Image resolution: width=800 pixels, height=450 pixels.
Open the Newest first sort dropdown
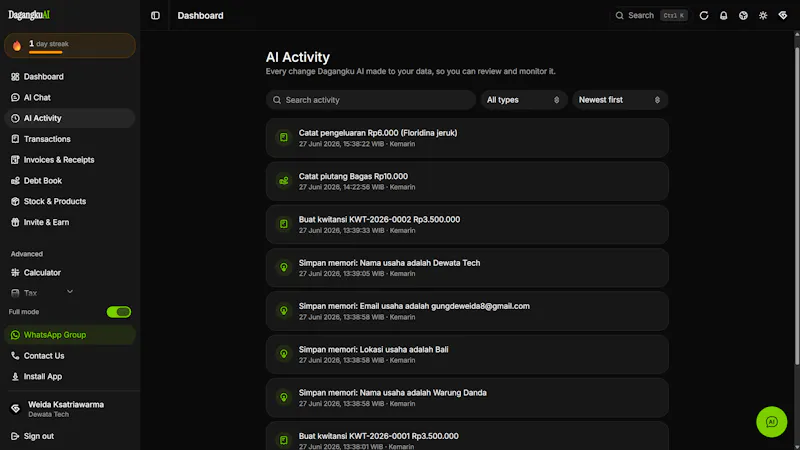[620, 100]
